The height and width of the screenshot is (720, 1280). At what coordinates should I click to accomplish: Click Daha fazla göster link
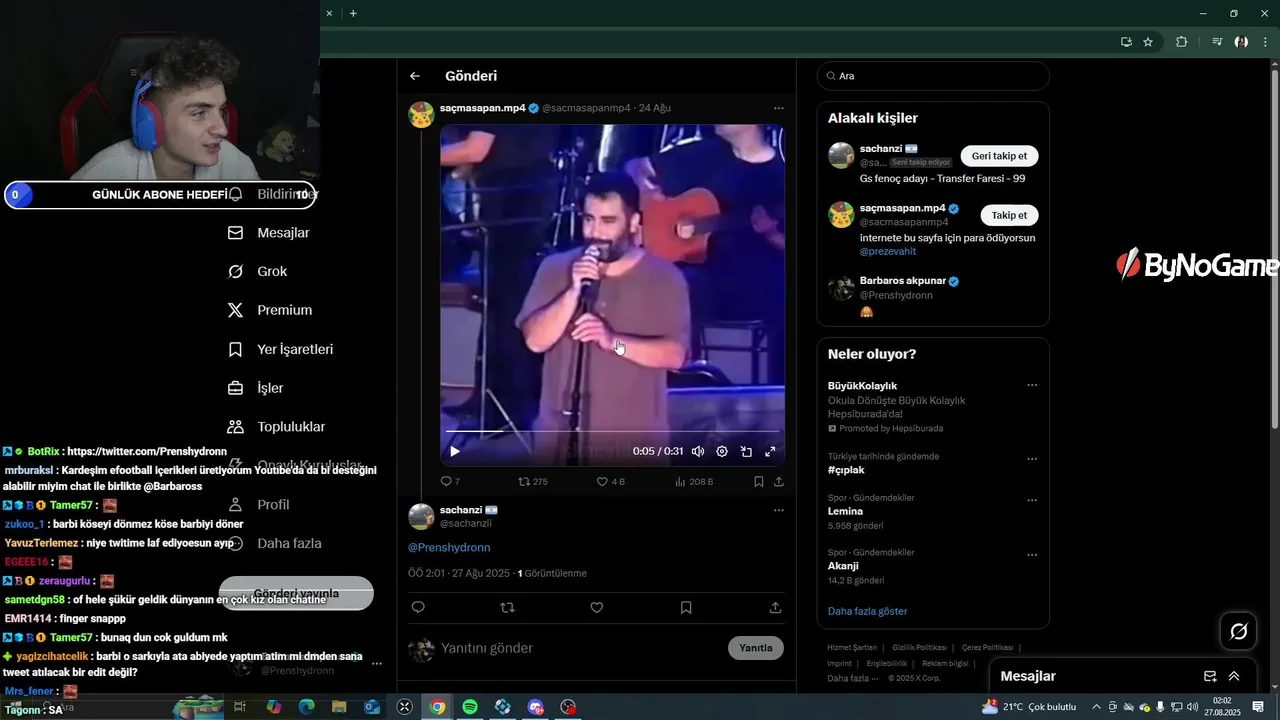pos(868,611)
